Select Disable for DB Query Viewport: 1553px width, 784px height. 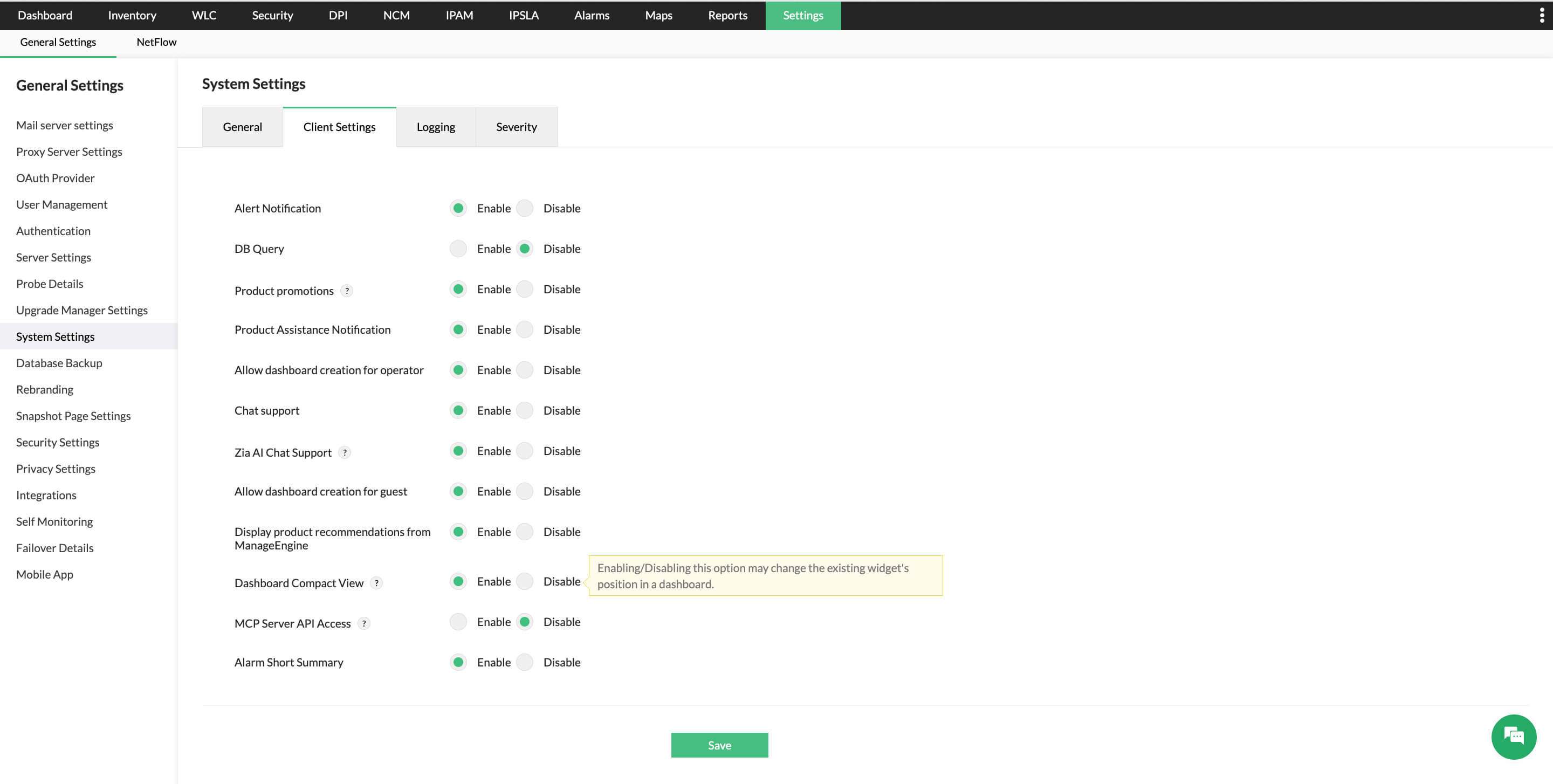tap(525, 248)
